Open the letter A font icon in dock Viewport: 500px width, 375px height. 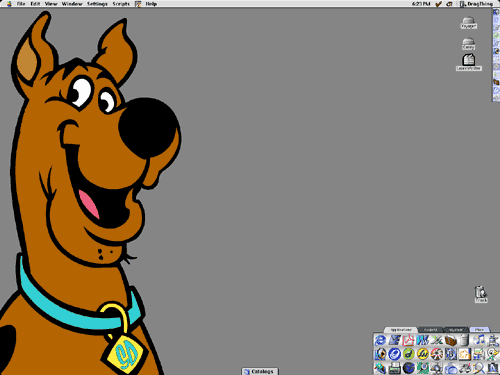click(x=493, y=368)
